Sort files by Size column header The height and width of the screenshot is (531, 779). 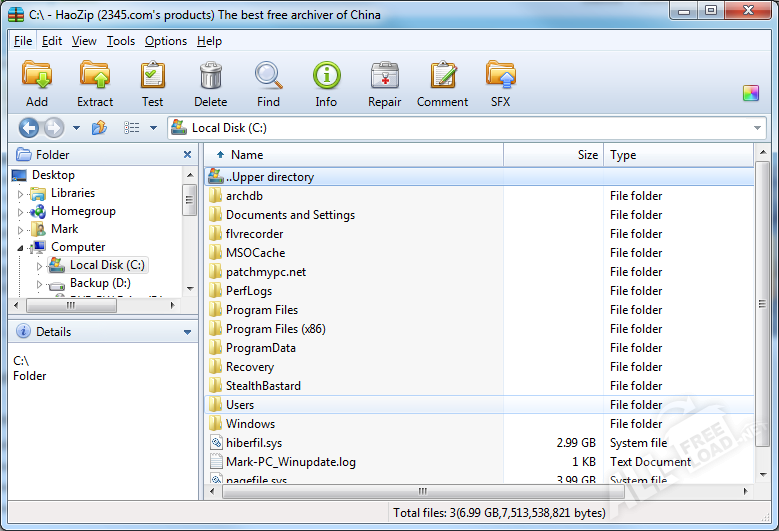553,155
